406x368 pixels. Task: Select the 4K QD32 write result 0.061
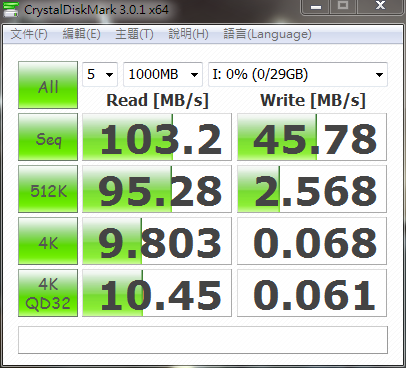coord(312,293)
